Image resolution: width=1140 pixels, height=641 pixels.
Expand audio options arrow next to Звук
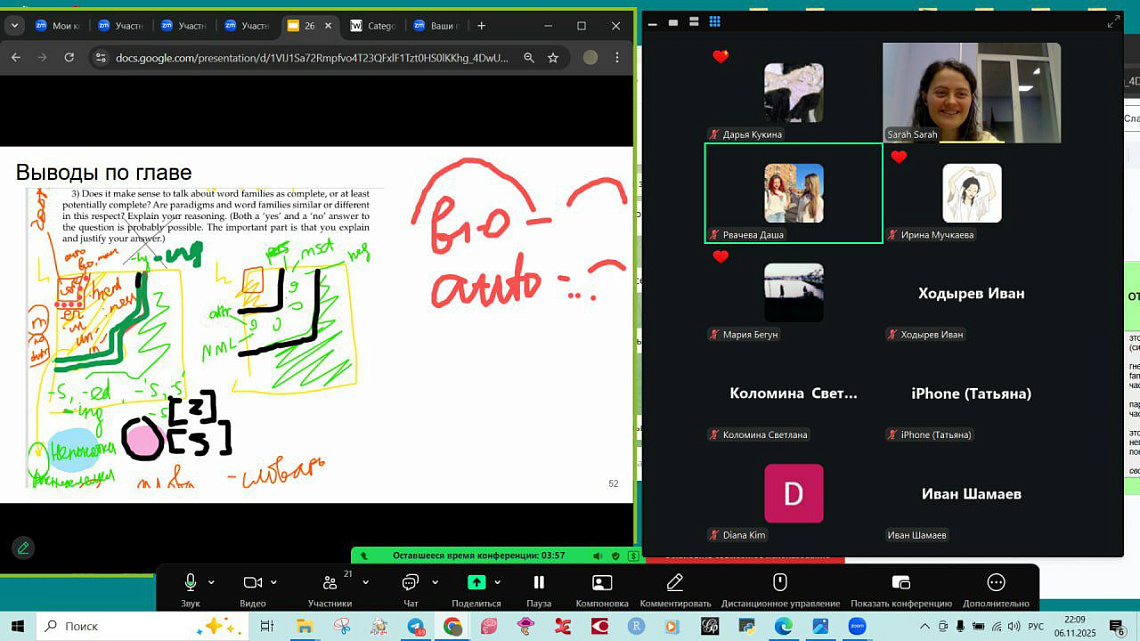coord(211,582)
